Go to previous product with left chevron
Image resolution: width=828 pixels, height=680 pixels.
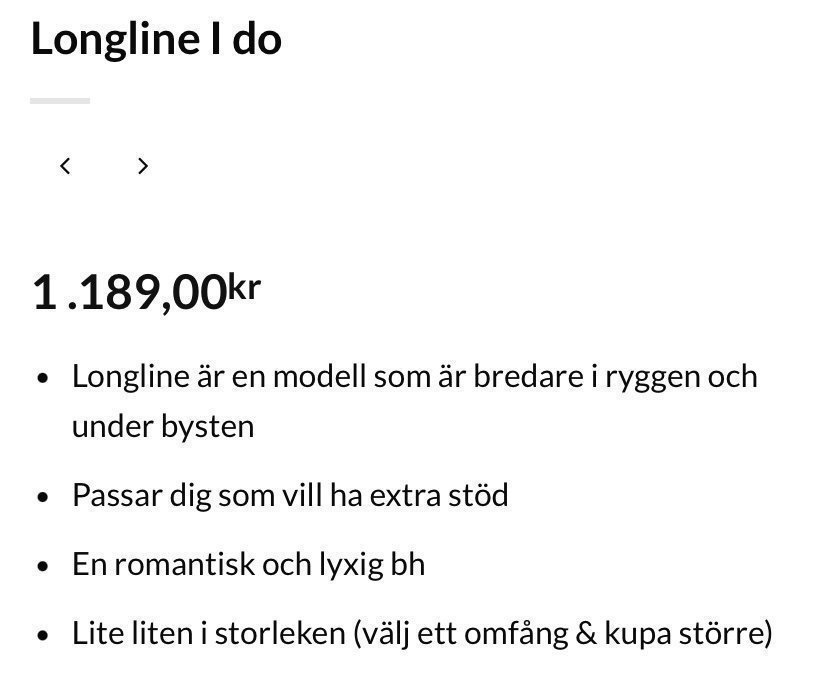65,166
